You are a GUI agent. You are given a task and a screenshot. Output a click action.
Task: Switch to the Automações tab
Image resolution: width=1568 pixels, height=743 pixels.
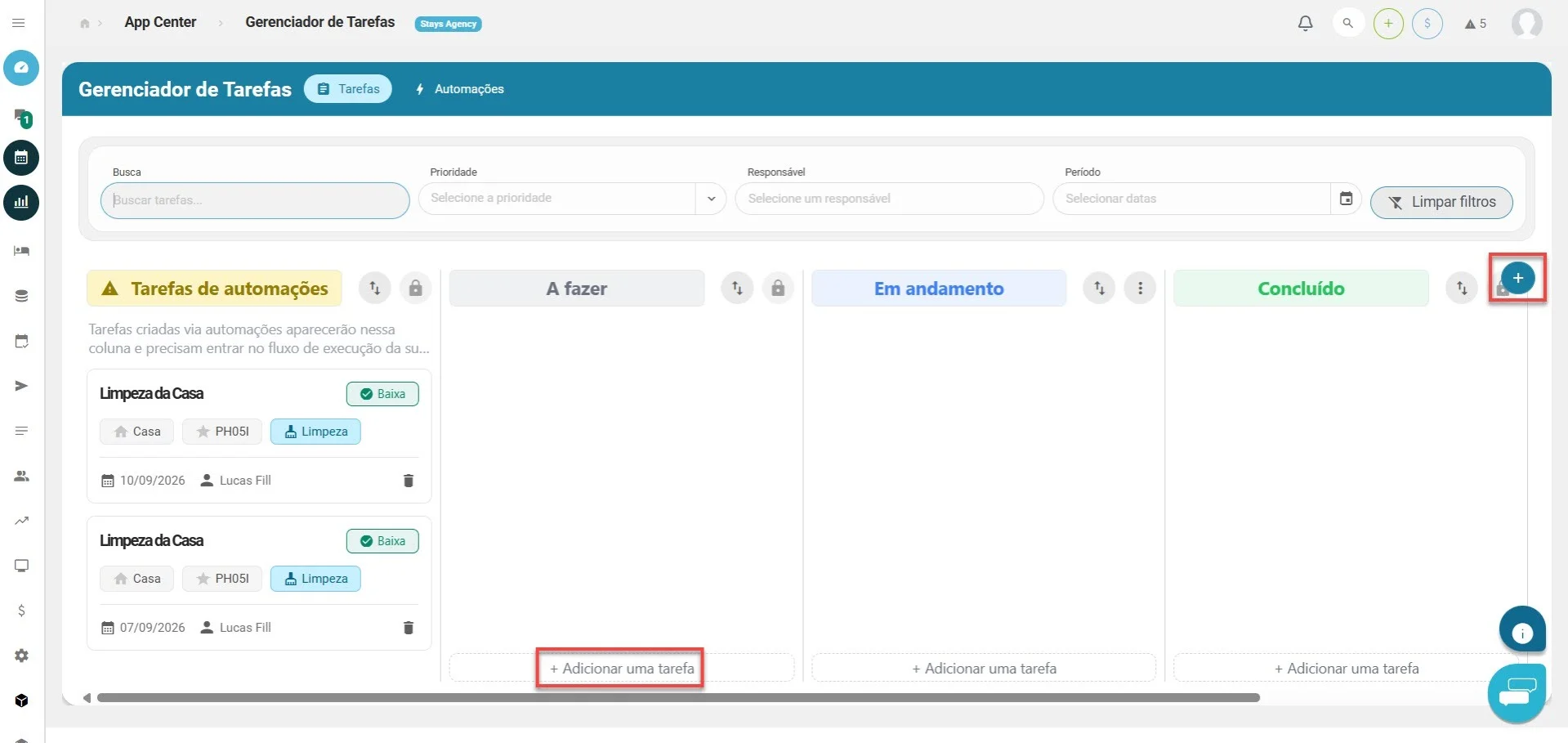coord(460,89)
